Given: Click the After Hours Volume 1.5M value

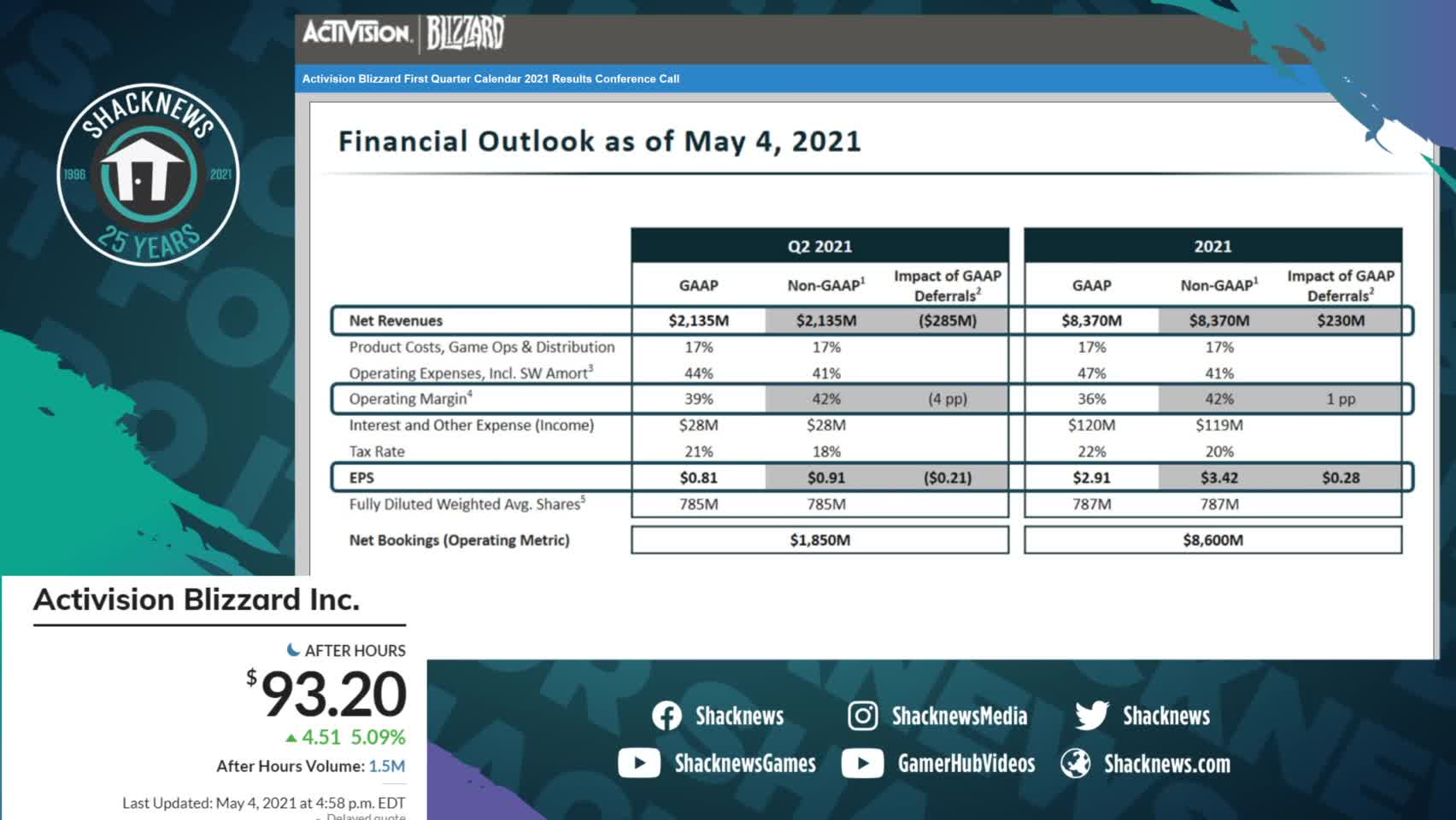Looking at the screenshot, I should coord(387,766).
